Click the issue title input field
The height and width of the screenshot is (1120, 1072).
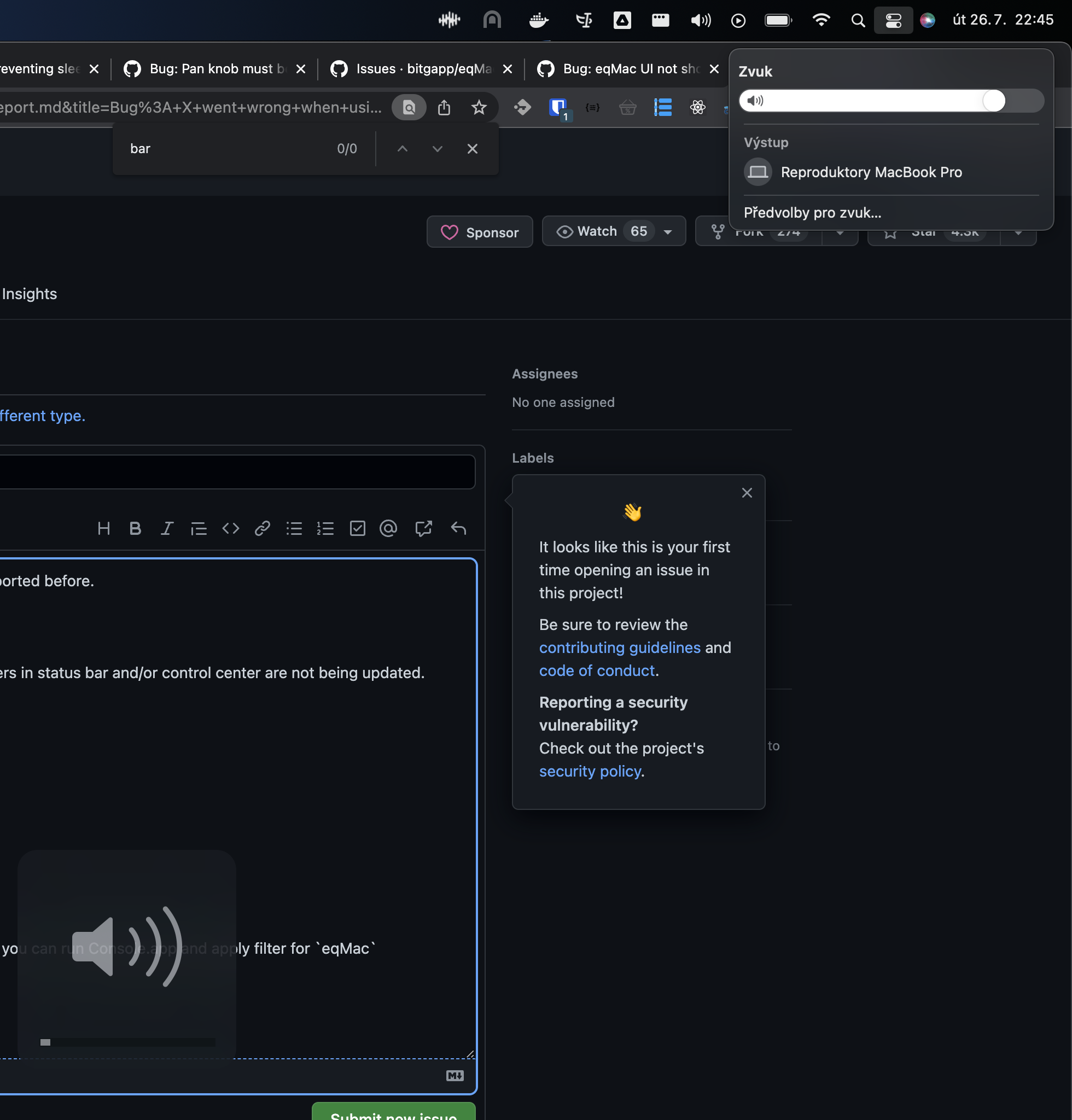[x=237, y=472]
